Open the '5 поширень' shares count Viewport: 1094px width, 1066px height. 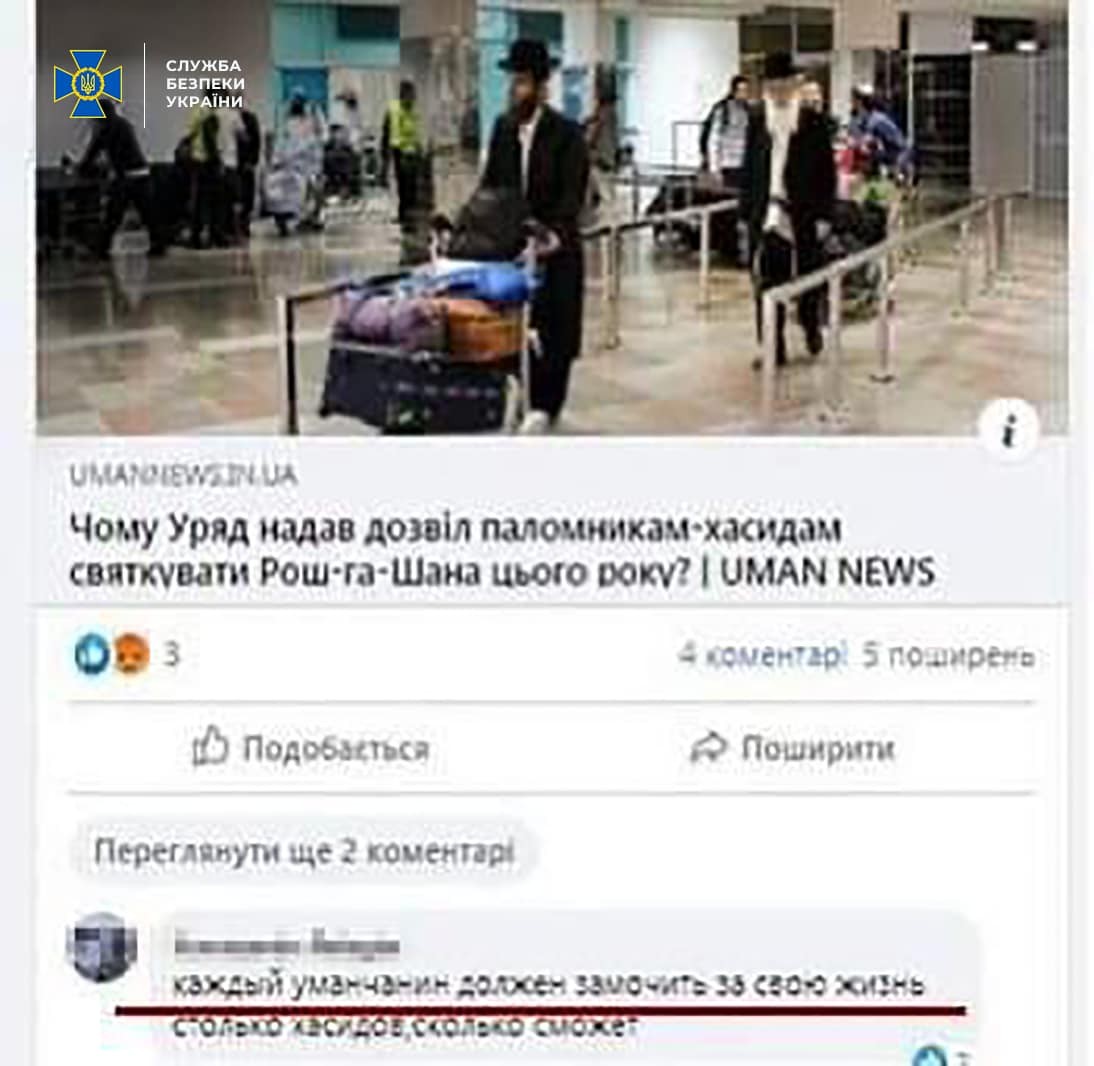948,655
